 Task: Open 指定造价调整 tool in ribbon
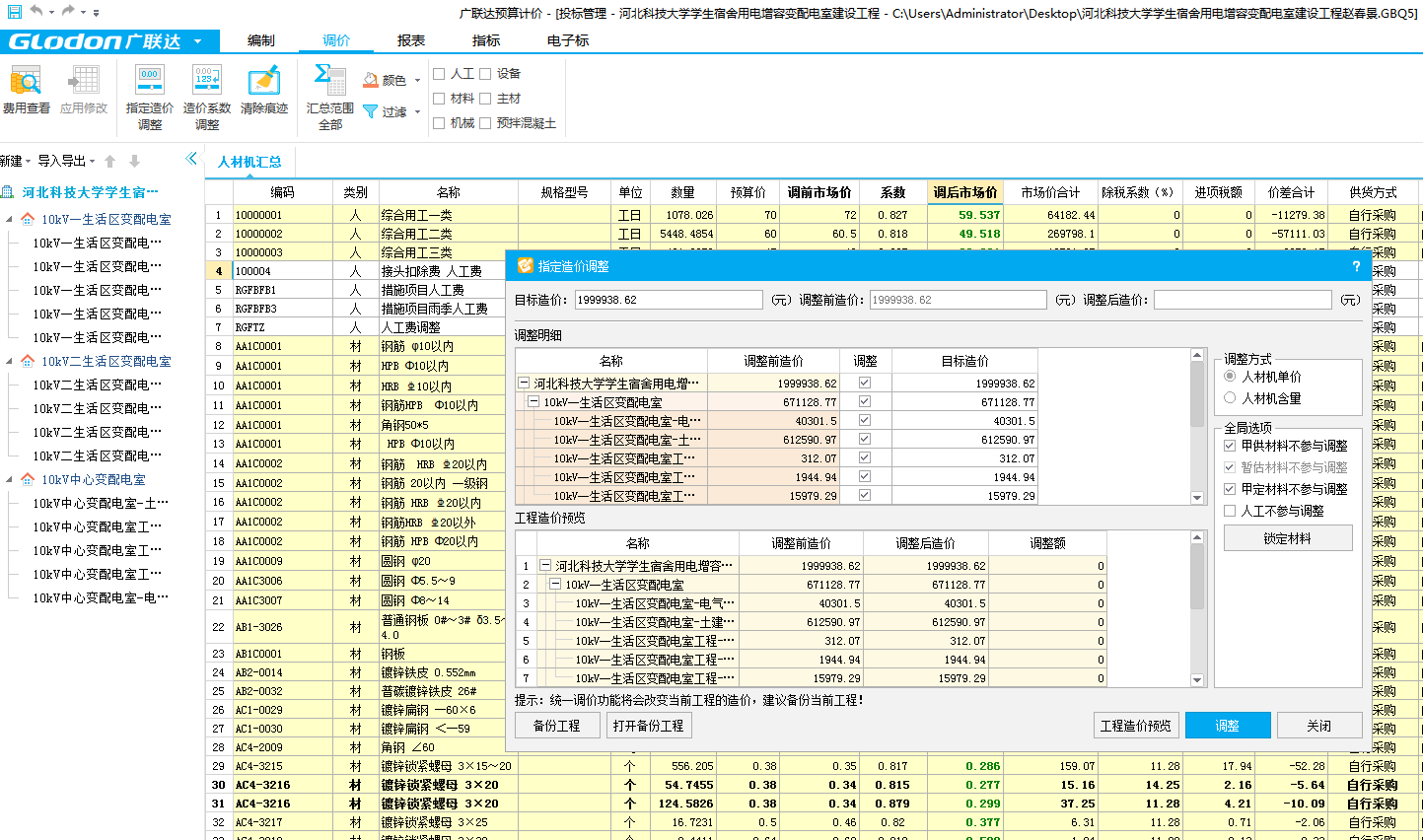(x=150, y=98)
